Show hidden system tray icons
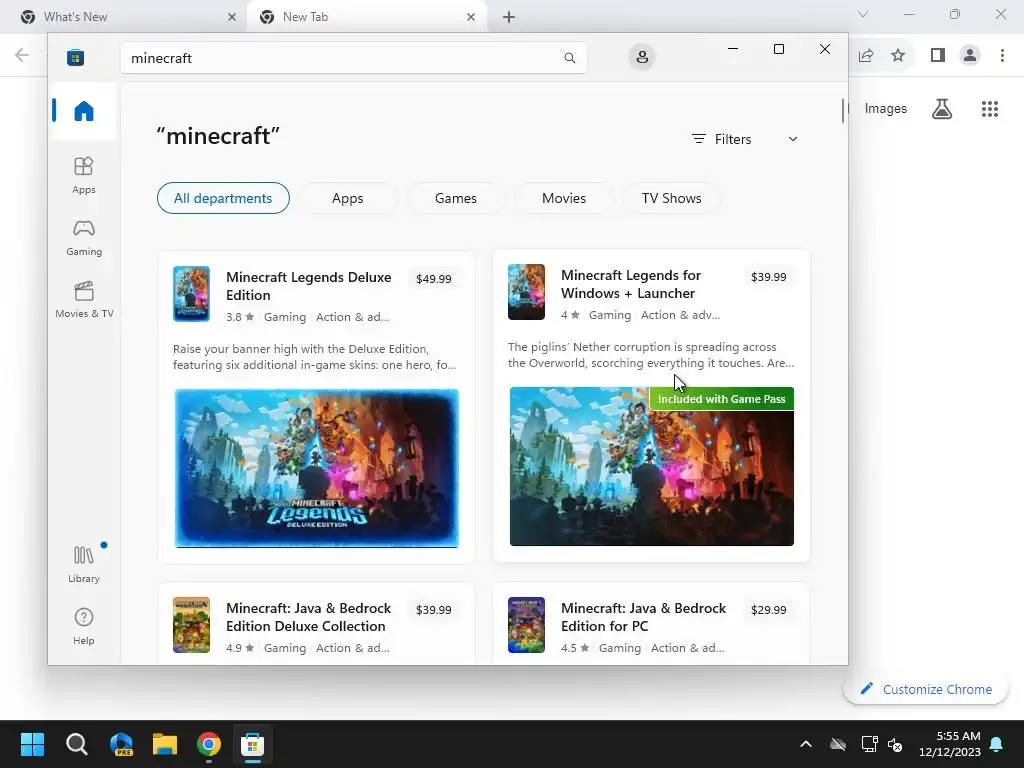1024x768 pixels. [806, 744]
